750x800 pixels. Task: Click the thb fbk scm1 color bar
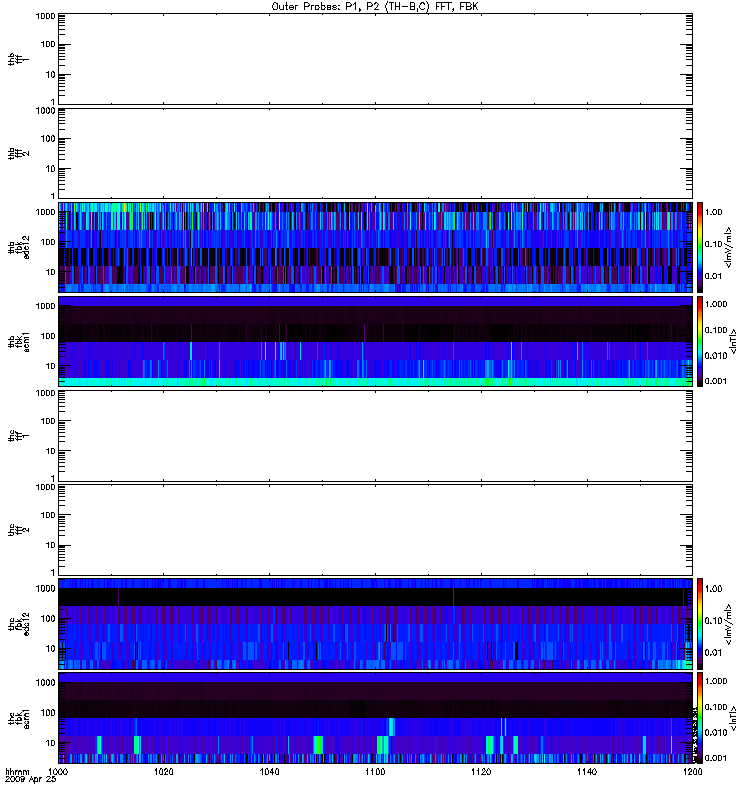point(700,341)
